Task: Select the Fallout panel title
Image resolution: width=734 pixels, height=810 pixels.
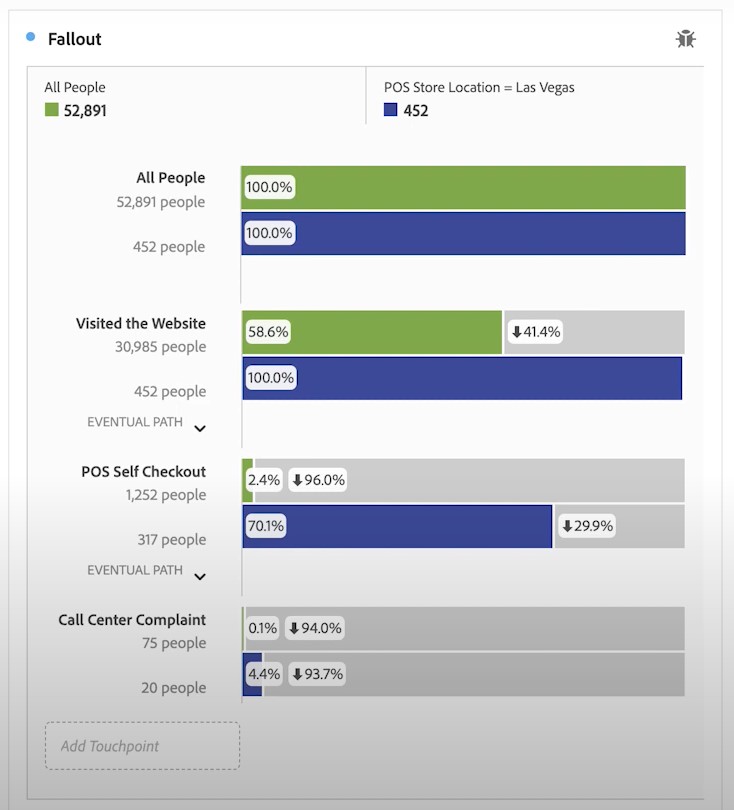Action: [75, 39]
